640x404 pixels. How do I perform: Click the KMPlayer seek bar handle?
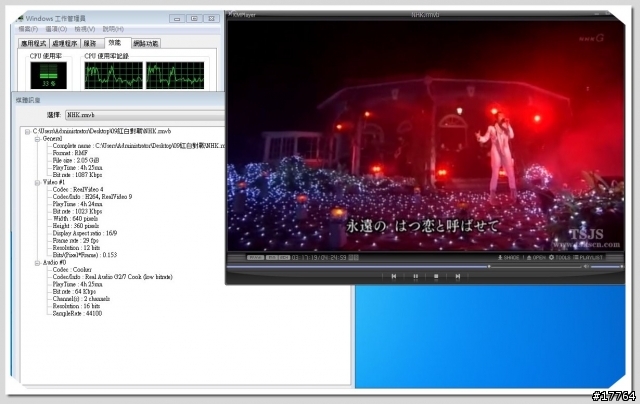[489, 266]
